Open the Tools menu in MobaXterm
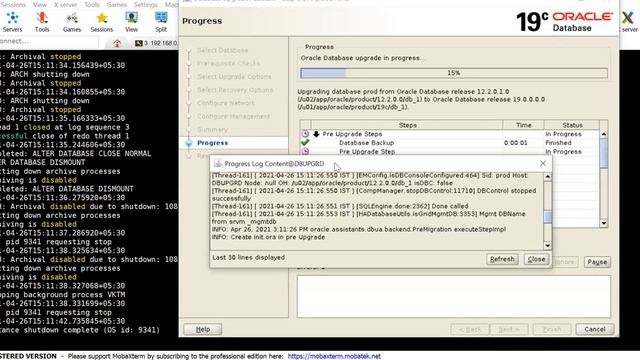 pyautogui.click(x=92, y=4)
